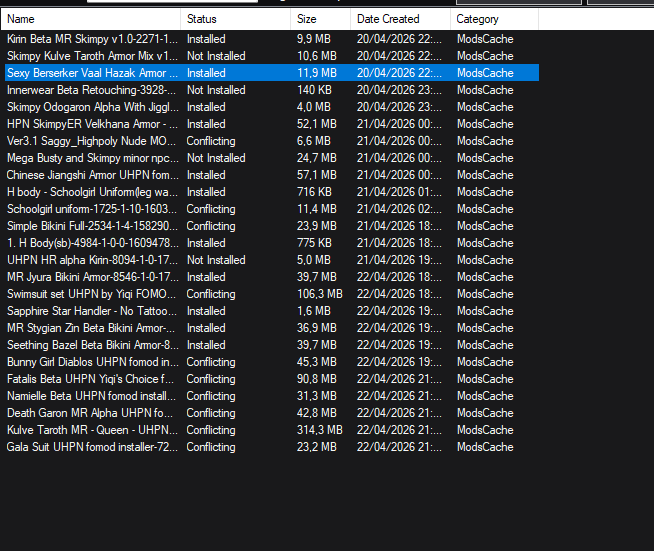This screenshot has height=551, width=654.
Task: Select the UHPN HR alpha Kirin-8094 row
Action: (272, 260)
